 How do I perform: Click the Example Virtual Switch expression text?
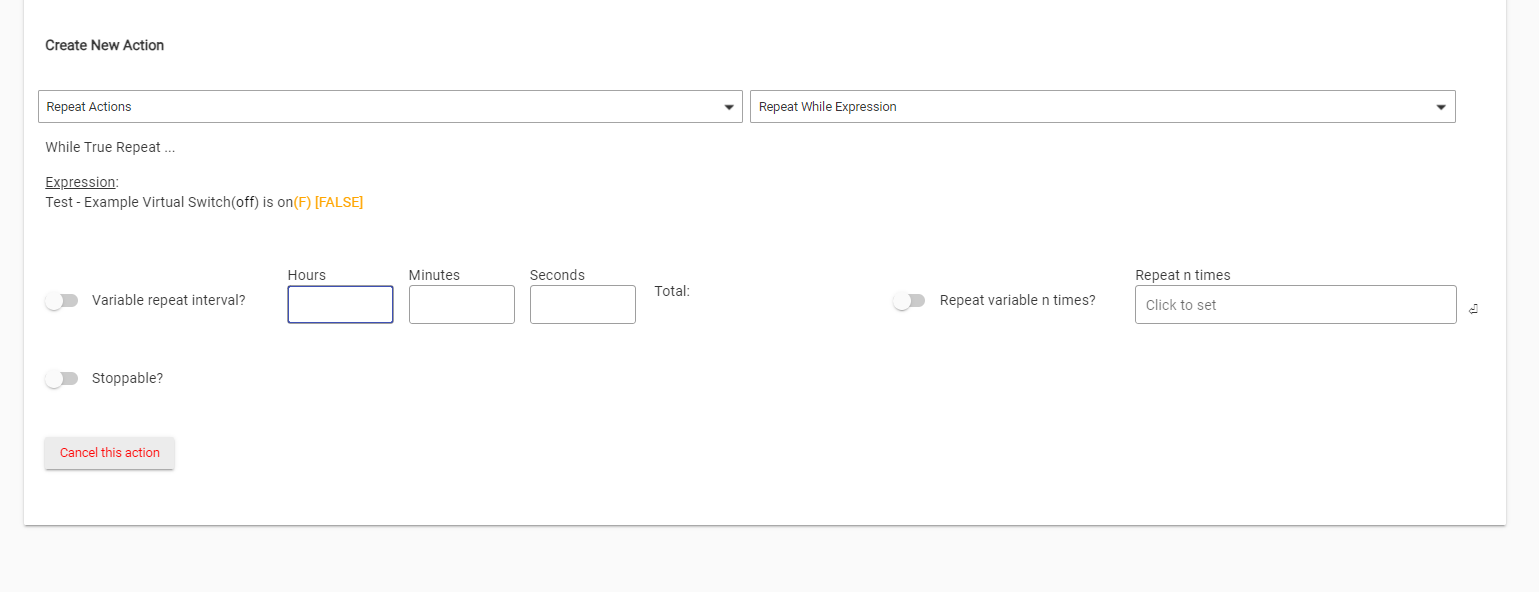coord(168,202)
